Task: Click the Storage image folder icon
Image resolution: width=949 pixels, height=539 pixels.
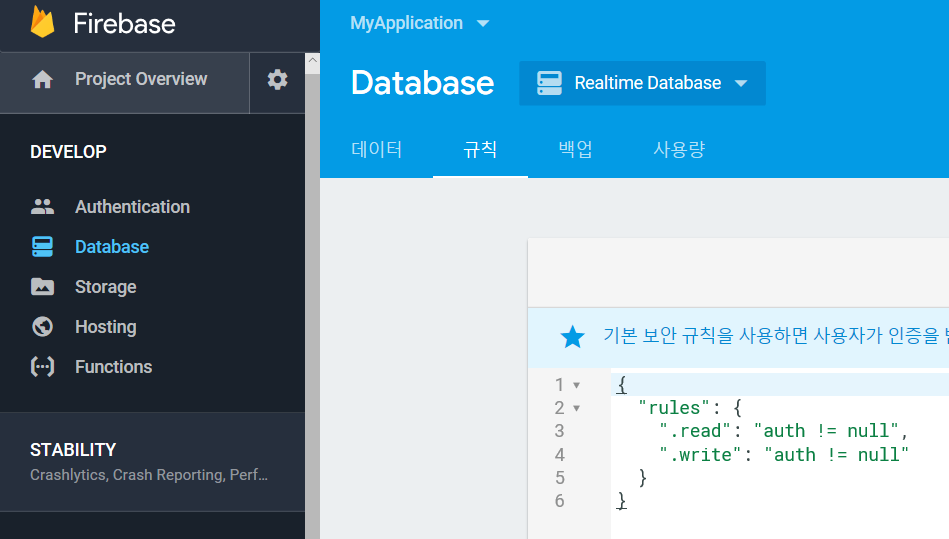Action: click(42, 287)
